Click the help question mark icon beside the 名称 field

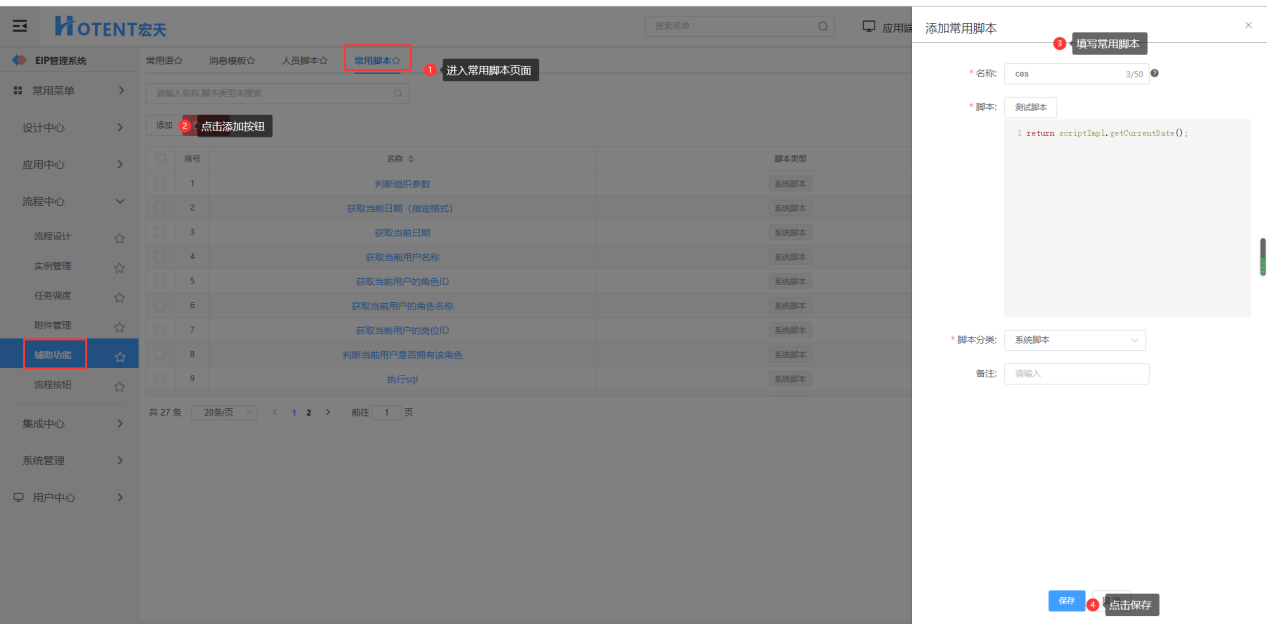[x=1154, y=73]
